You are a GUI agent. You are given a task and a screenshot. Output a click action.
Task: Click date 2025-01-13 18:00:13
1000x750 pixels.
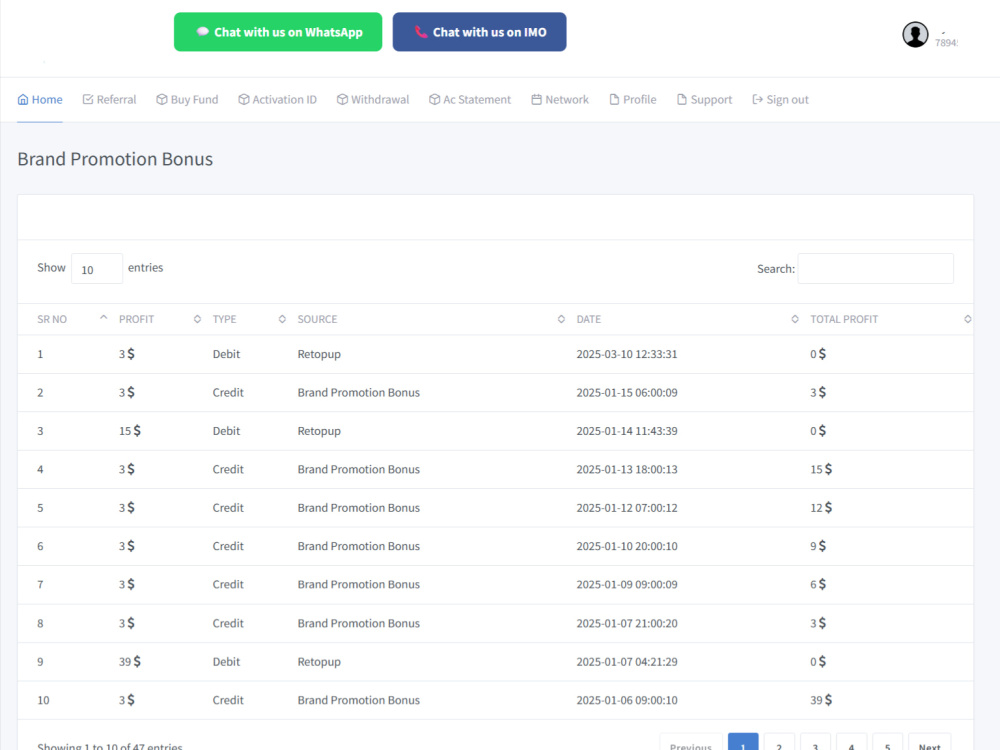pyautogui.click(x=627, y=469)
